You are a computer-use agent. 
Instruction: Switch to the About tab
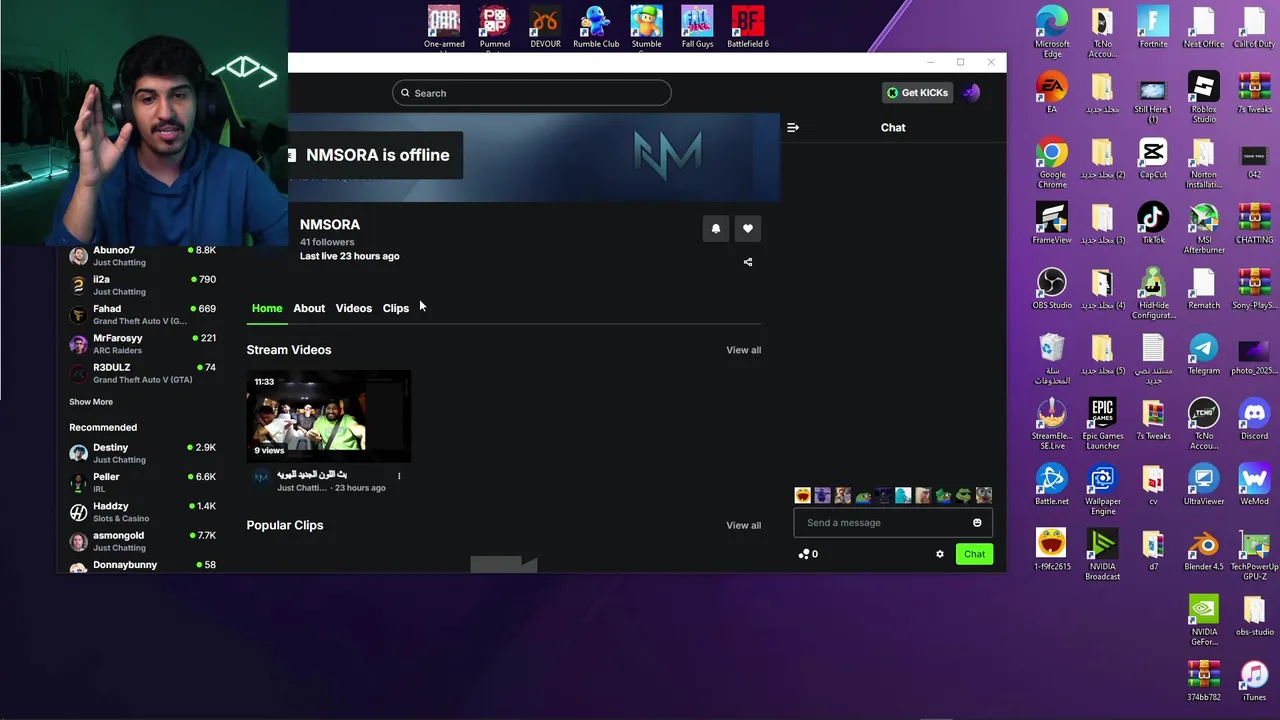tap(309, 308)
